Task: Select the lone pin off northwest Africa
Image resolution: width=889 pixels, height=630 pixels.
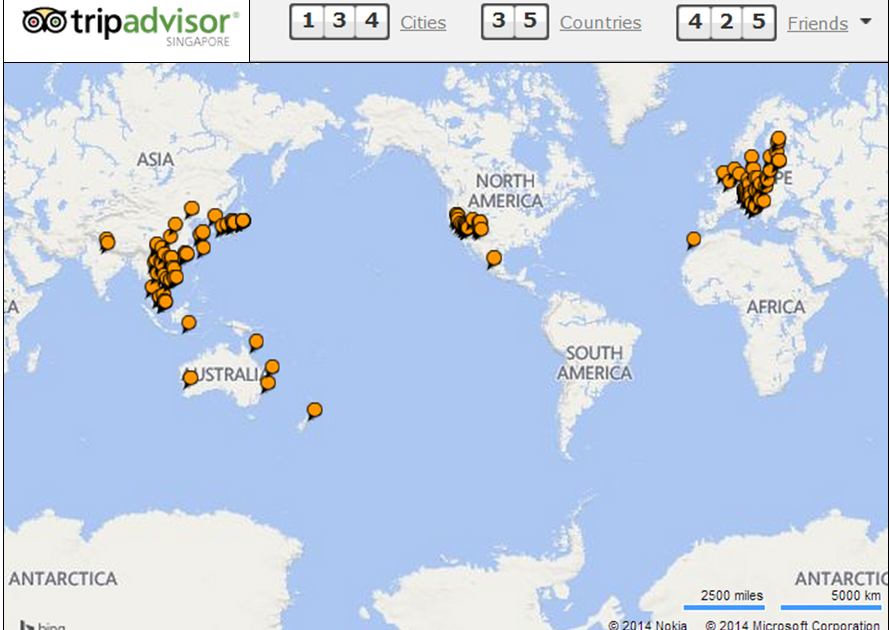Action: coord(693,239)
